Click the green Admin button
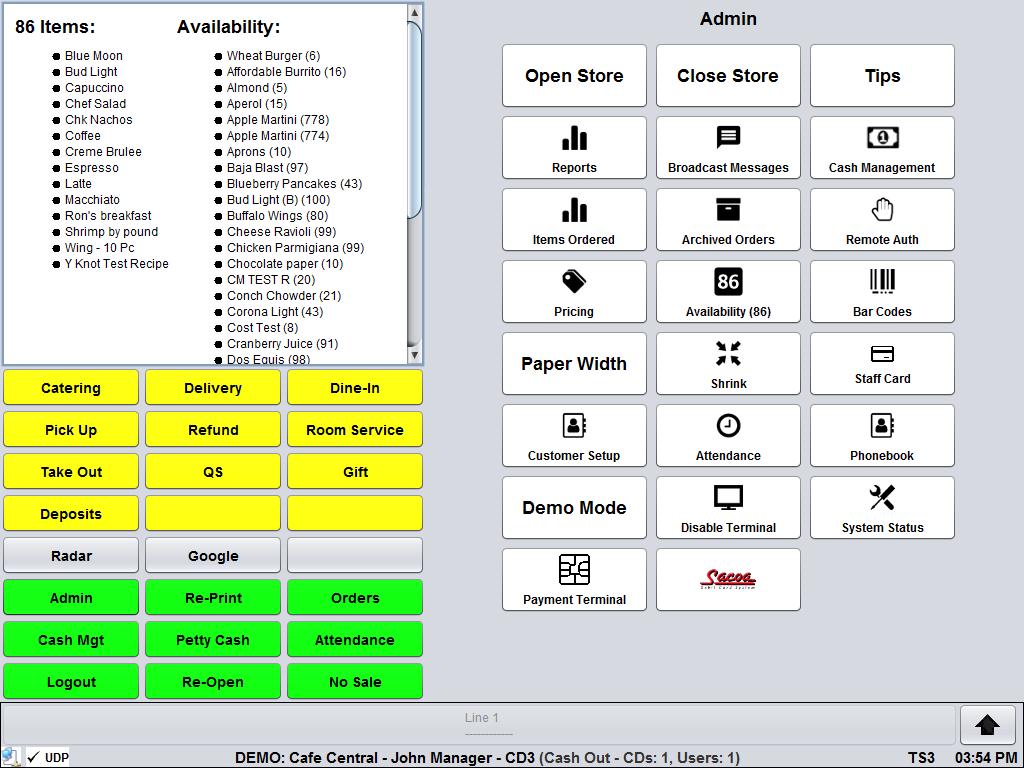This screenshot has height=768, width=1024. pyautogui.click(x=71, y=598)
